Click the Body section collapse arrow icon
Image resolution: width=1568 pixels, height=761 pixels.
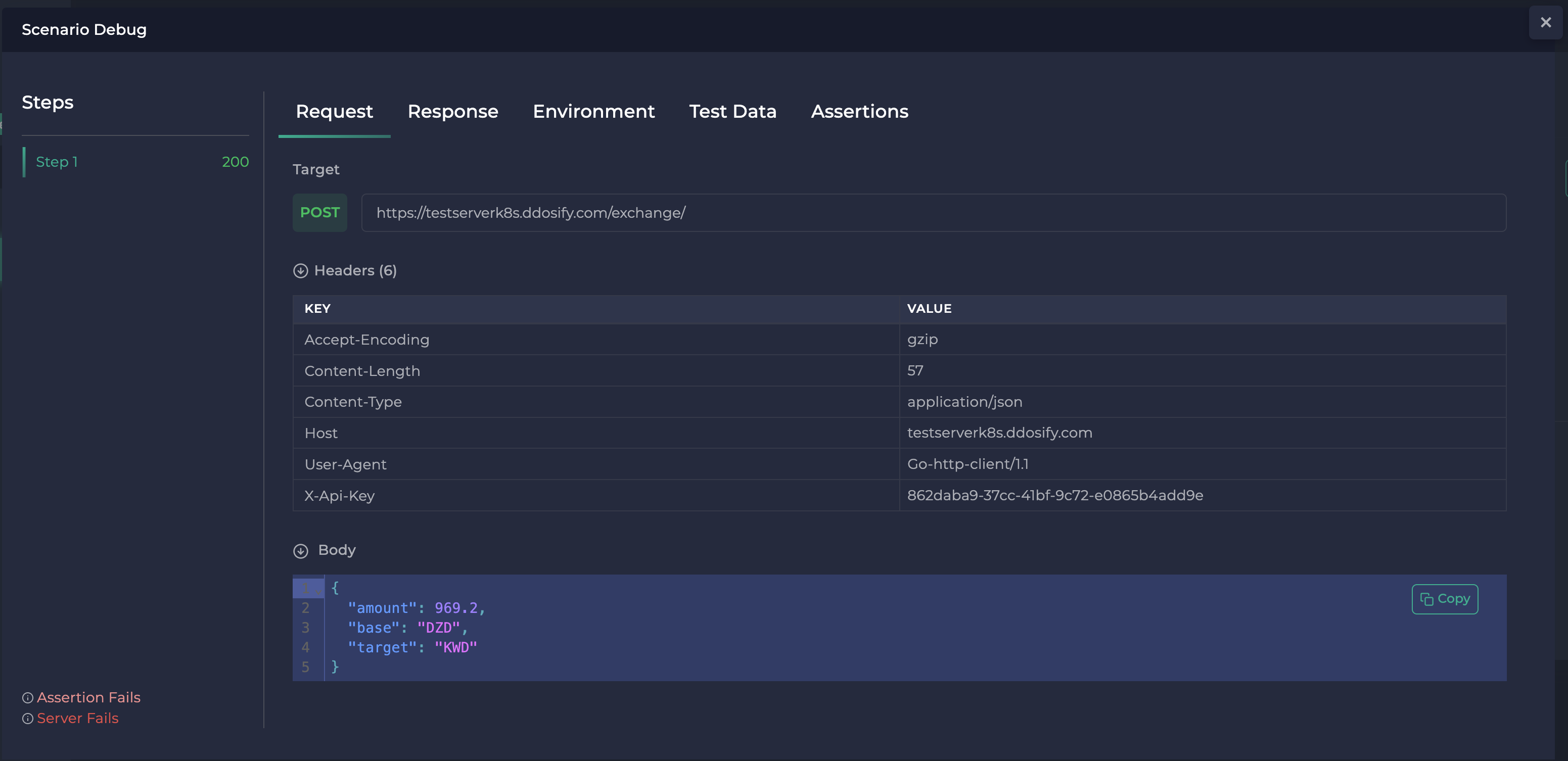click(301, 550)
